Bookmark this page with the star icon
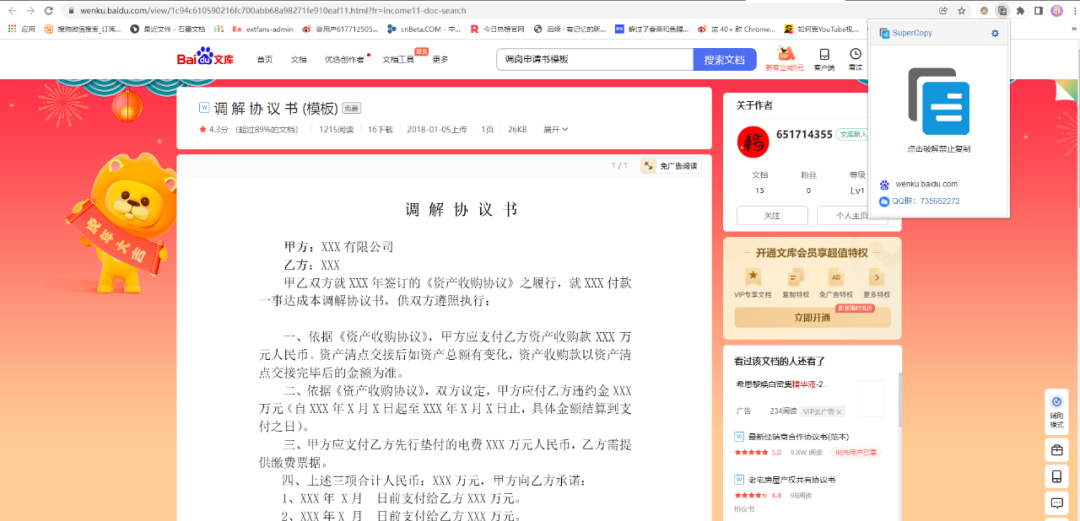This screenshot has width=1080, height=521. 962,10
